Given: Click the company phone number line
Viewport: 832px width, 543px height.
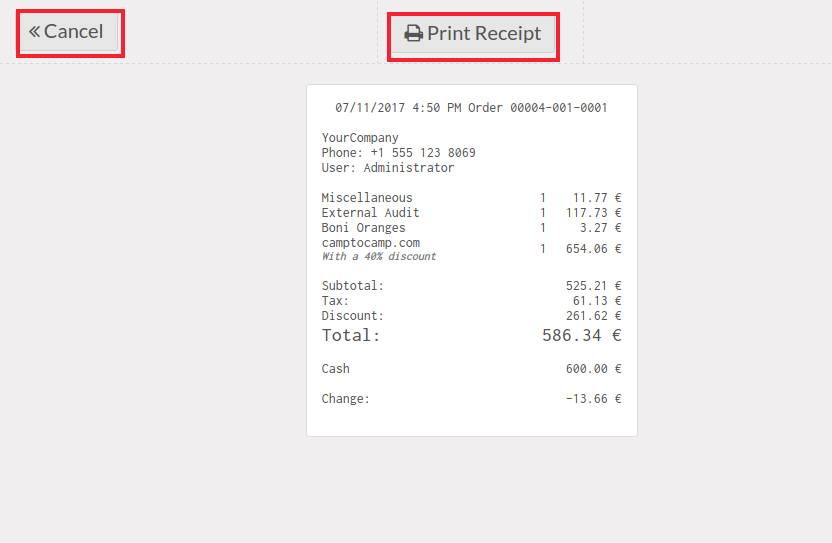Looking at the screenshot, I should (x=398, y=153).
